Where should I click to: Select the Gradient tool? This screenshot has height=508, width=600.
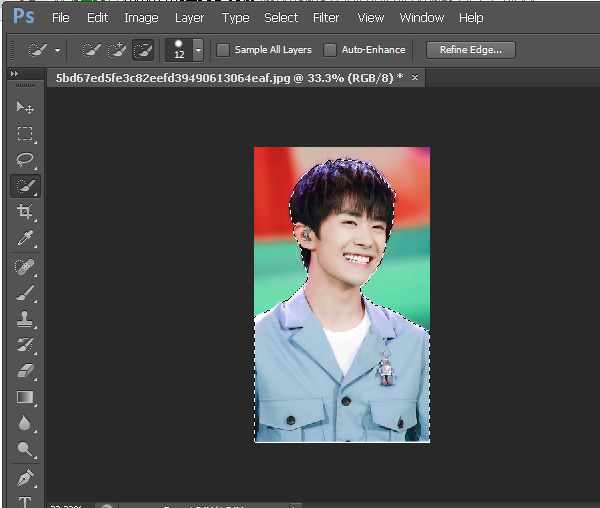pos(25,397)
